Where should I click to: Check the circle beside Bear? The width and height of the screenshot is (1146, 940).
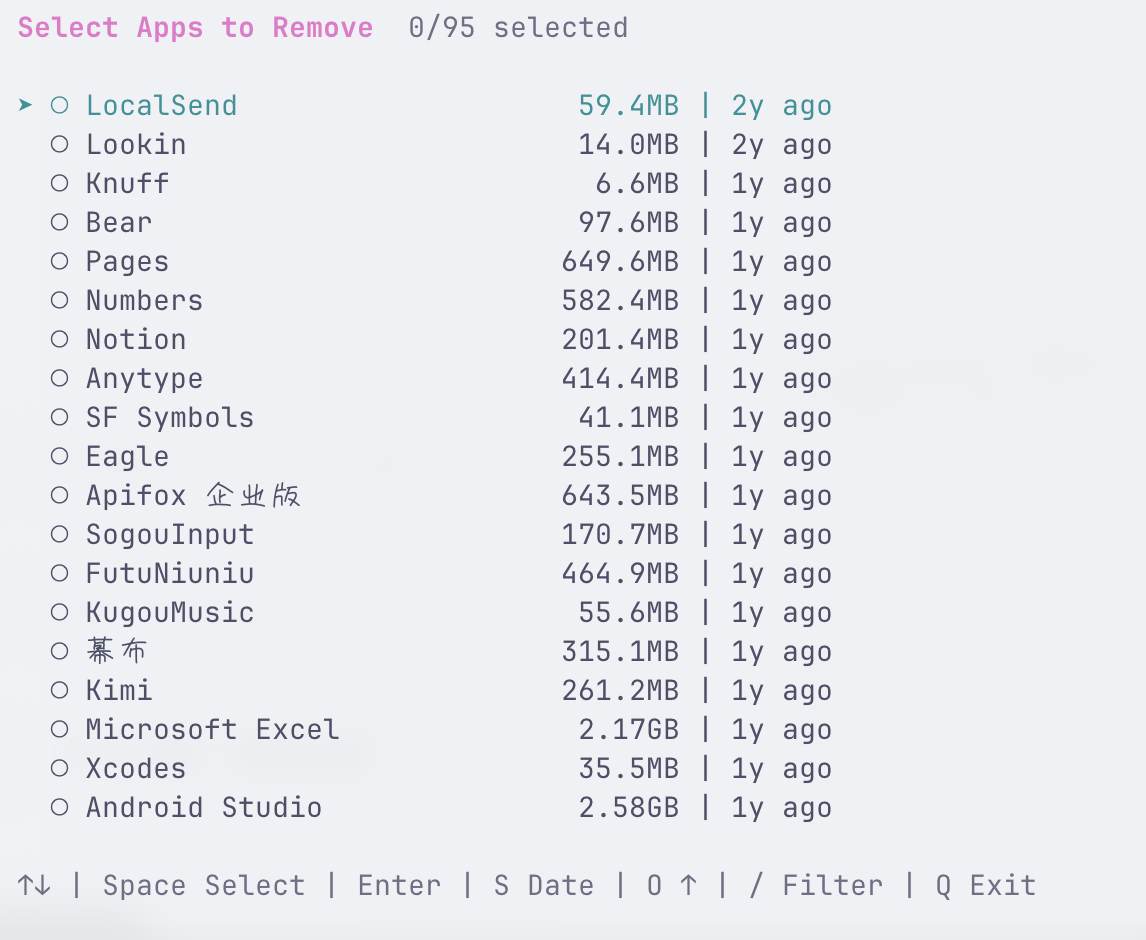coord(59,222)
